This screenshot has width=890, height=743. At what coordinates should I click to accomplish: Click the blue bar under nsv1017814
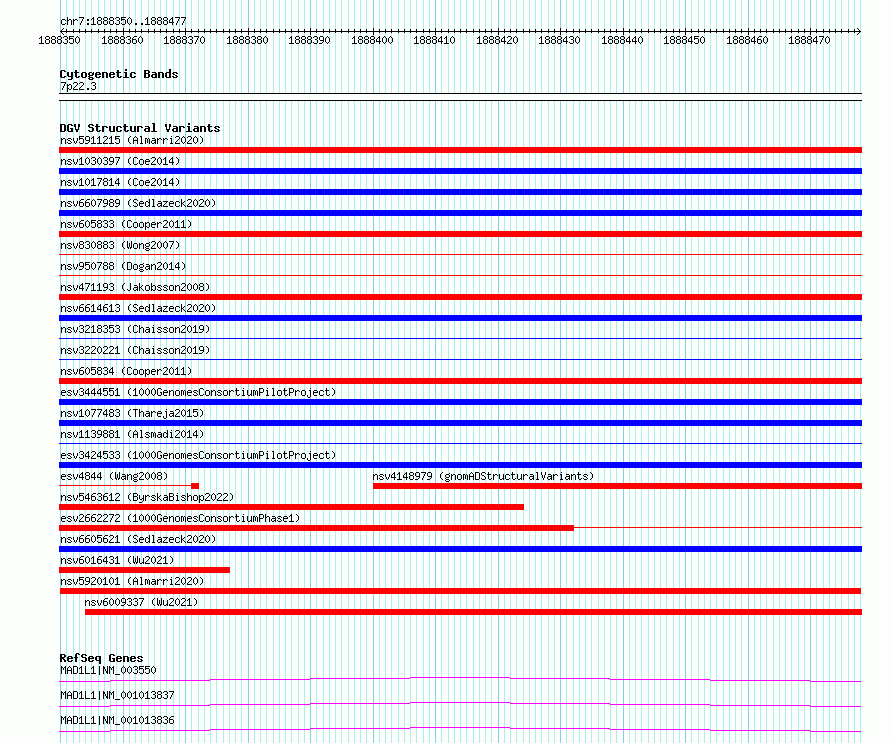coord(460,192)
